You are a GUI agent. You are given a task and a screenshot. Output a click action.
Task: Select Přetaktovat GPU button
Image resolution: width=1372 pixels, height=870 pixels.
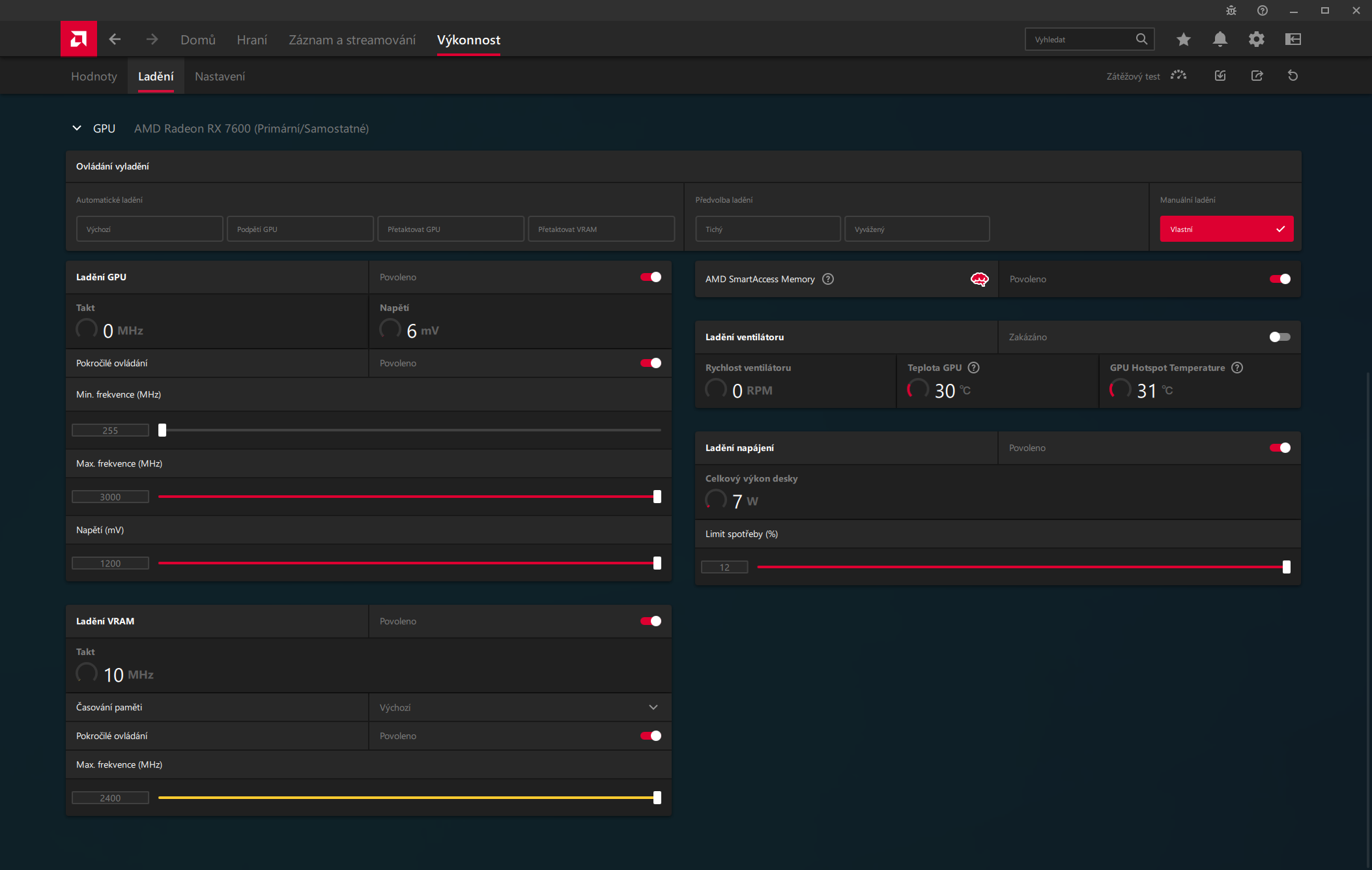click(x=451, y=229)
